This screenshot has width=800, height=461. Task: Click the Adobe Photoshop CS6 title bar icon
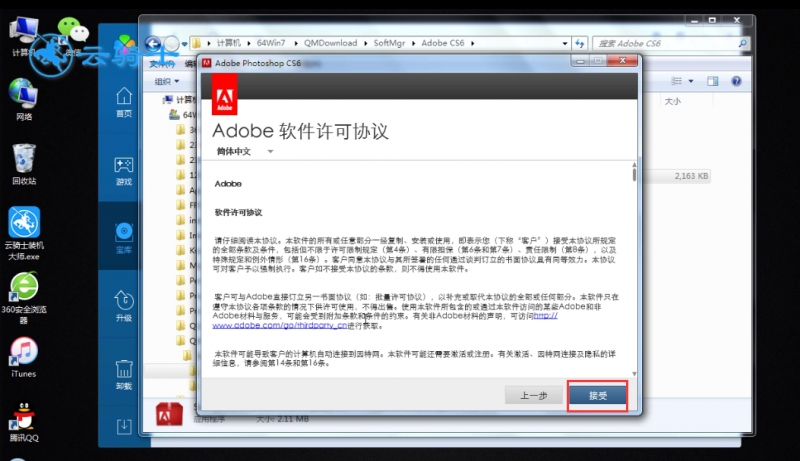(x=207, y=63)
